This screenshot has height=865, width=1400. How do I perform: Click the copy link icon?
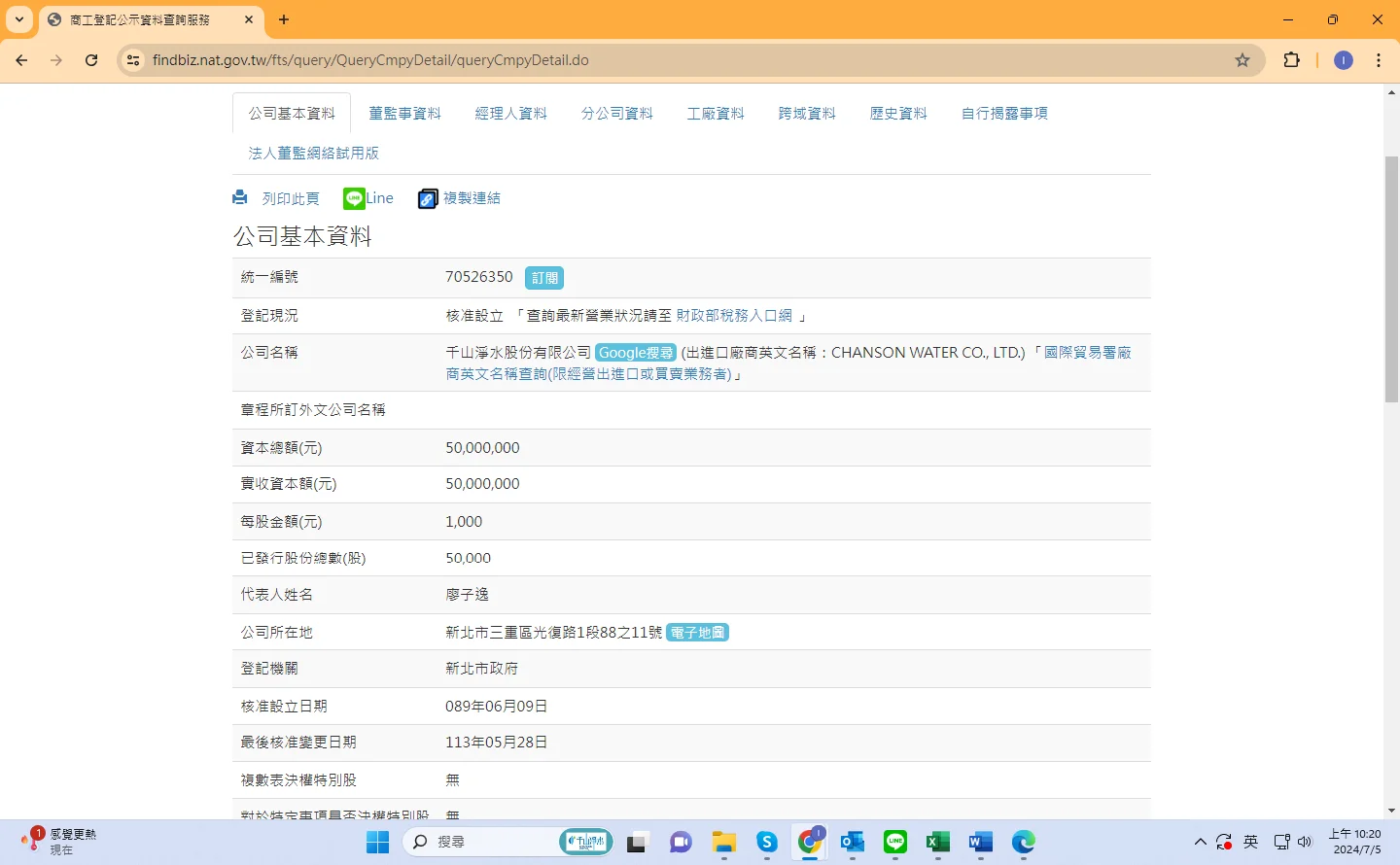(428, 199)
